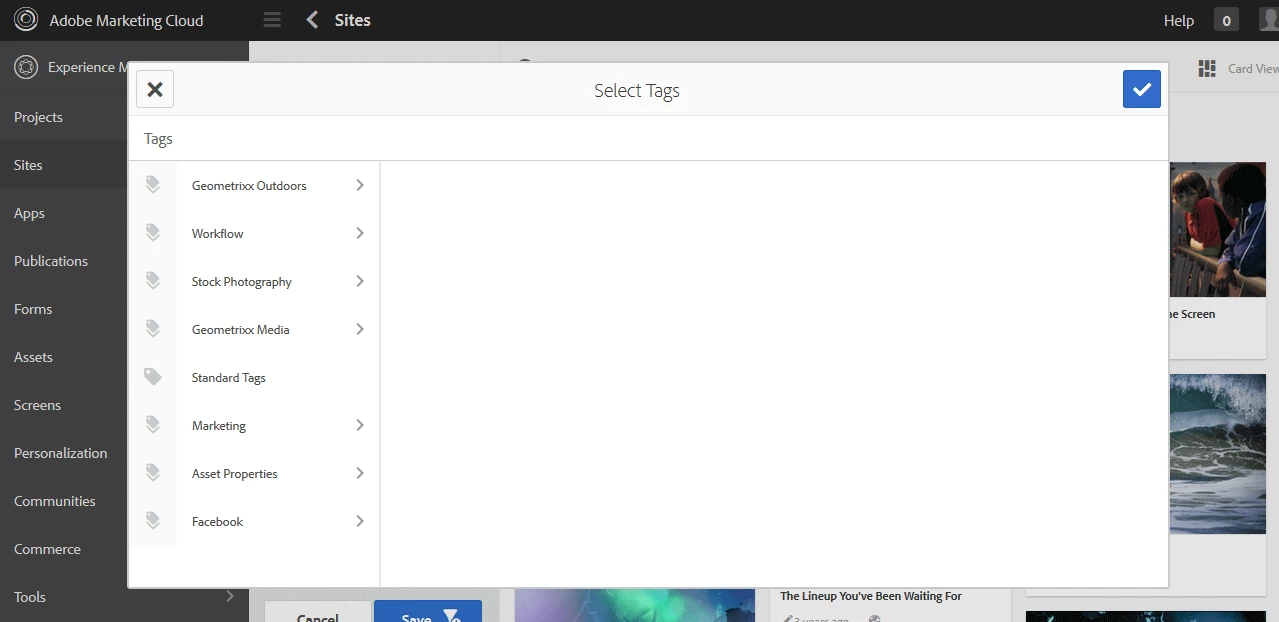Screen dimensions: 1279x622
Task: Click the Adobe Marketing Cloud logo icon
Action: tap(25, 20)
